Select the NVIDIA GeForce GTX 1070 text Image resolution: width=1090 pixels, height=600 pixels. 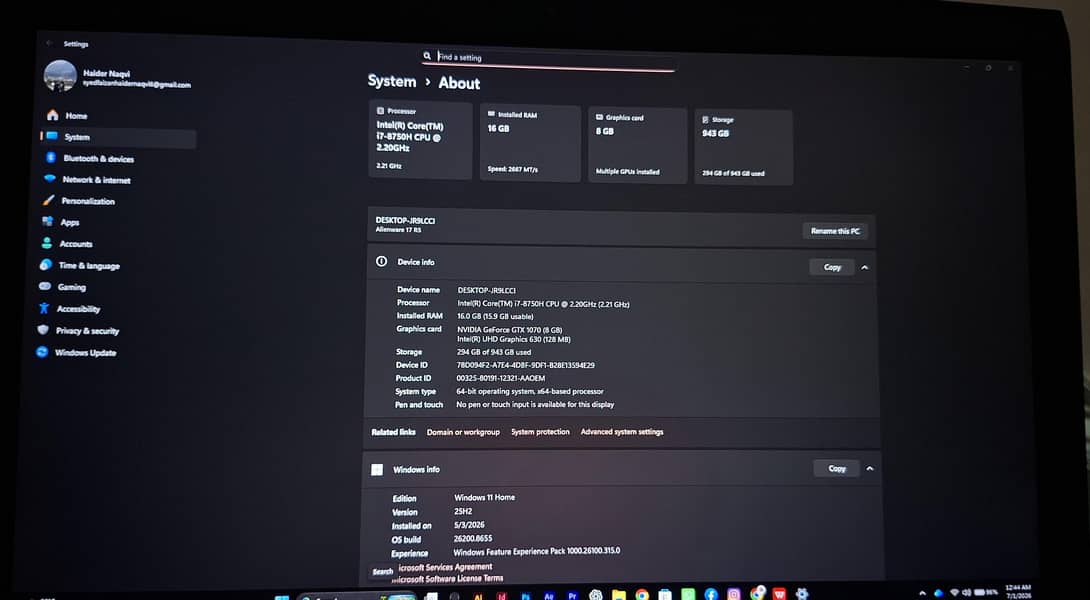[x=510, y=330]
